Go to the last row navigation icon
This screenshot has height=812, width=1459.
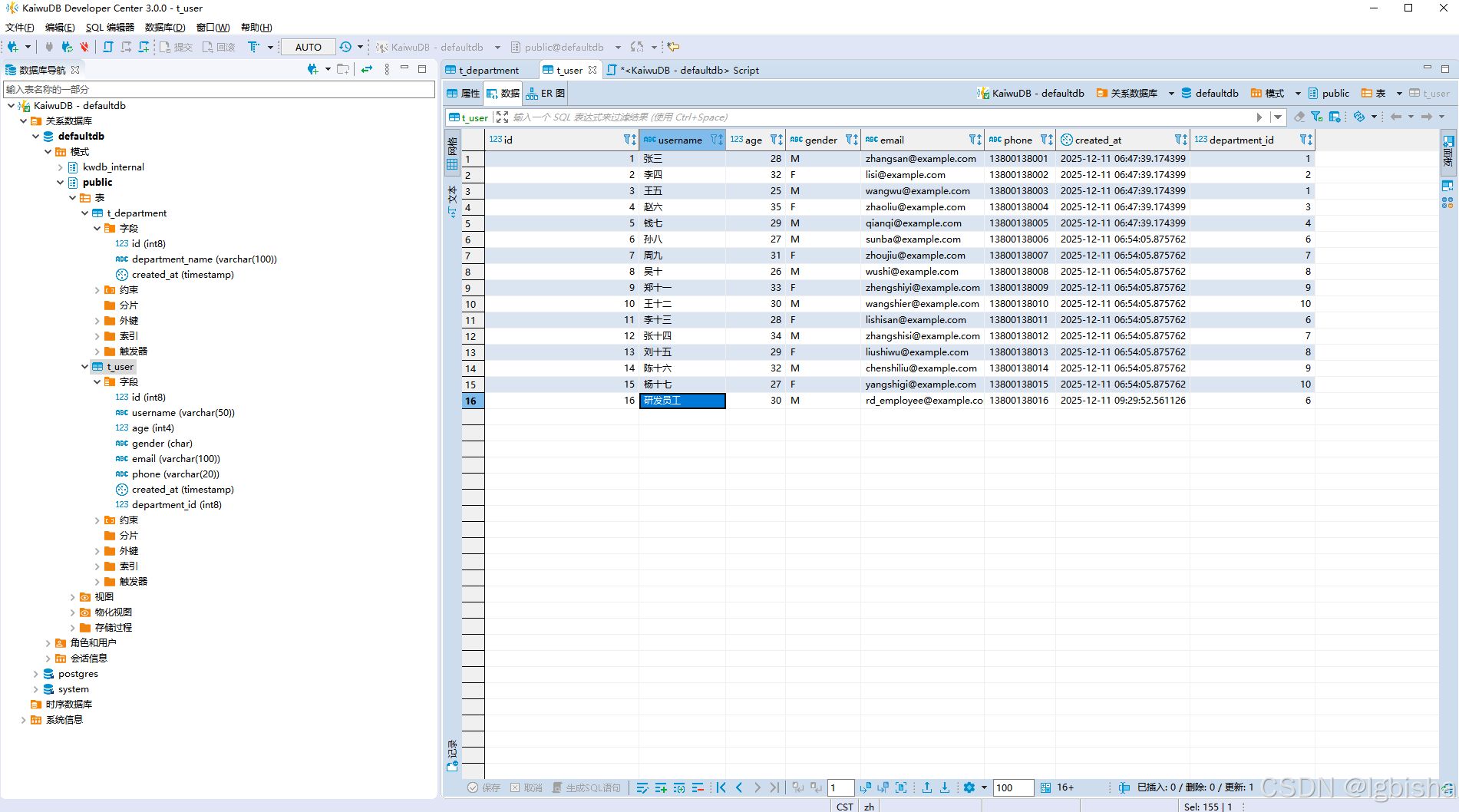coord(774,787)
